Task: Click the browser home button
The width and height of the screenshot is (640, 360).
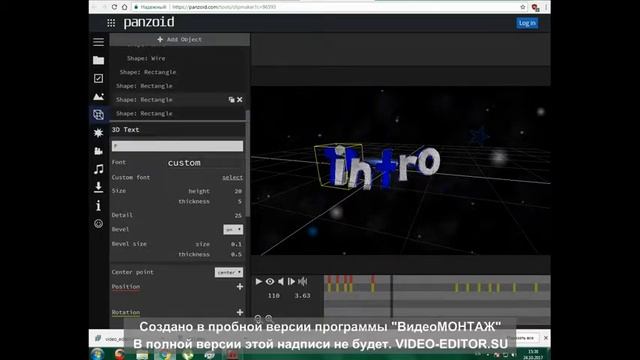Action: 124,7
